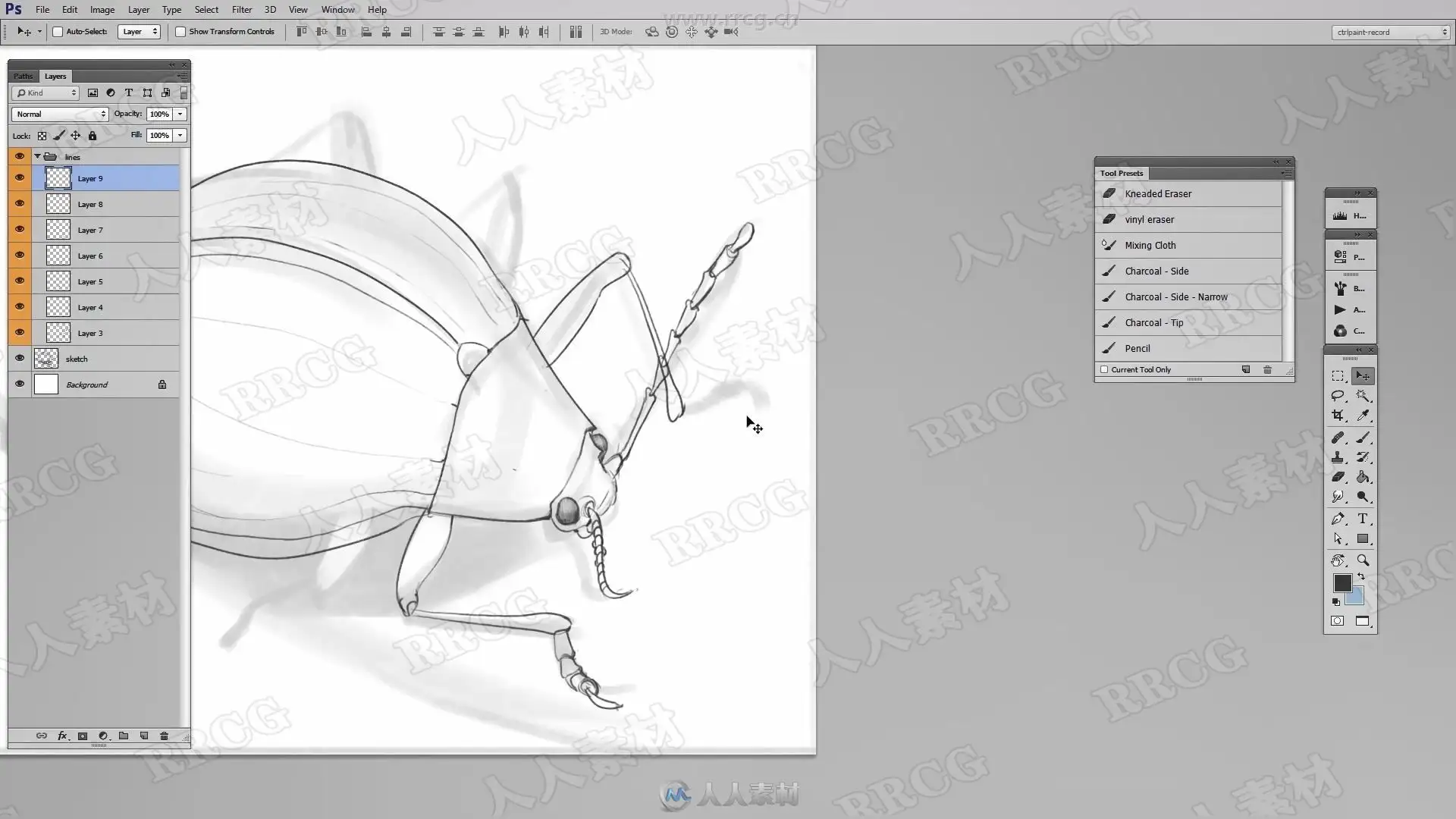
Task: Check Current Tool Only option
Action: point(1104,369)
